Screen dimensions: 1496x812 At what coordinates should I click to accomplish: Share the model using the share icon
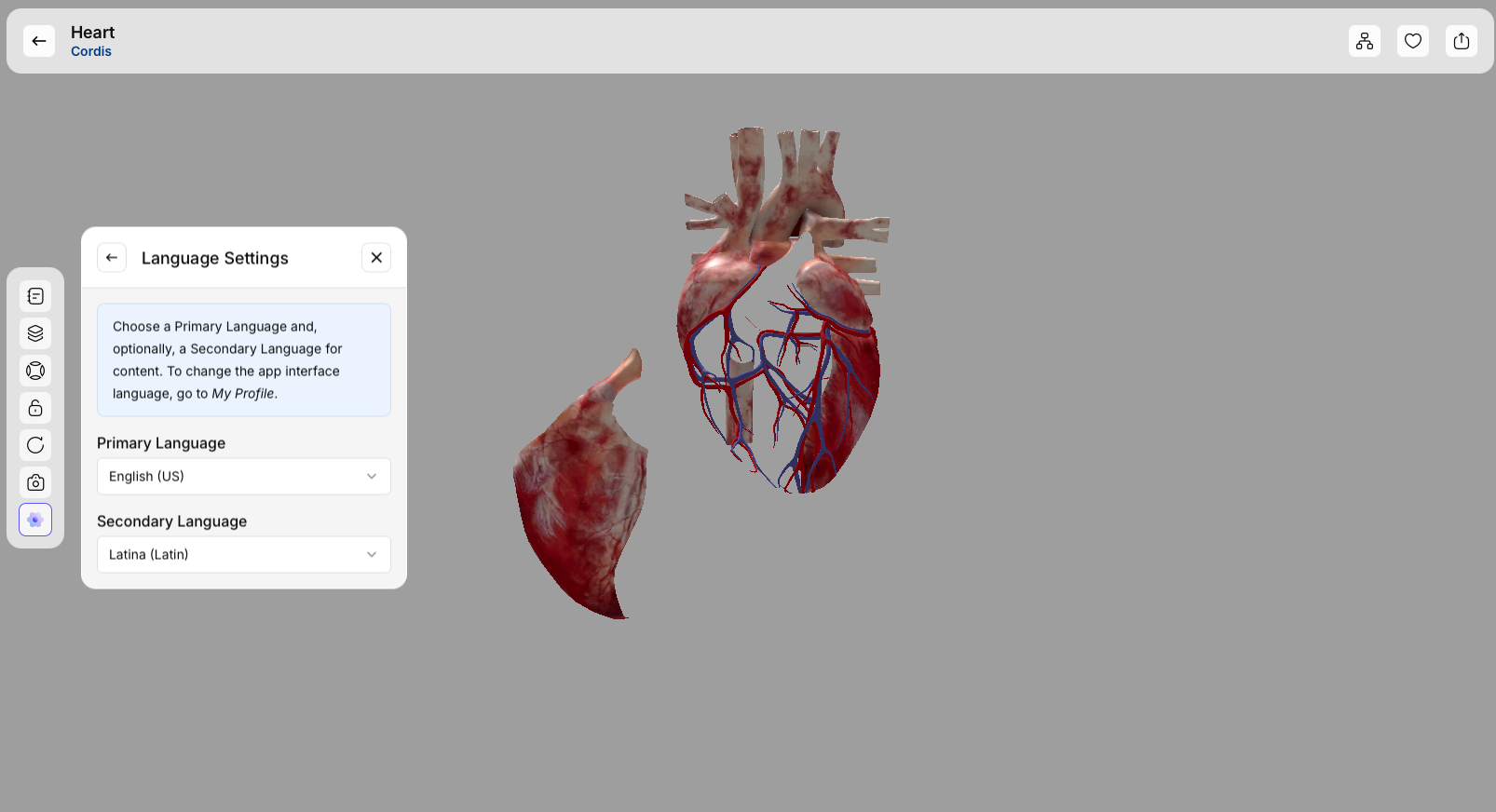(1461, 41)
